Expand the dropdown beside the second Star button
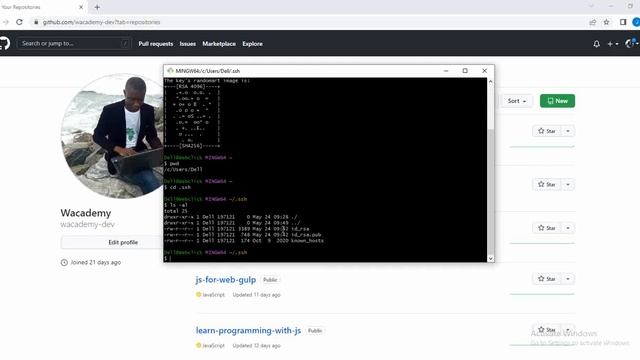 click(568, 184)
